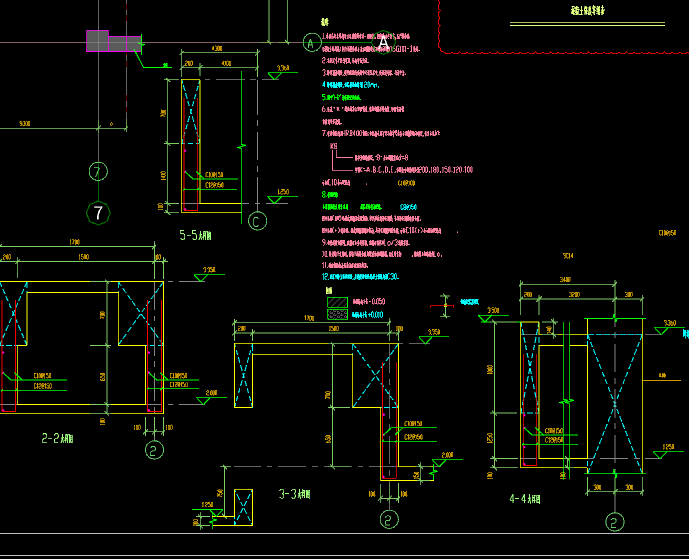689x559 pixels.
Task: Select axis bubble 2 below section 4-4
Action: pos(614,521)
